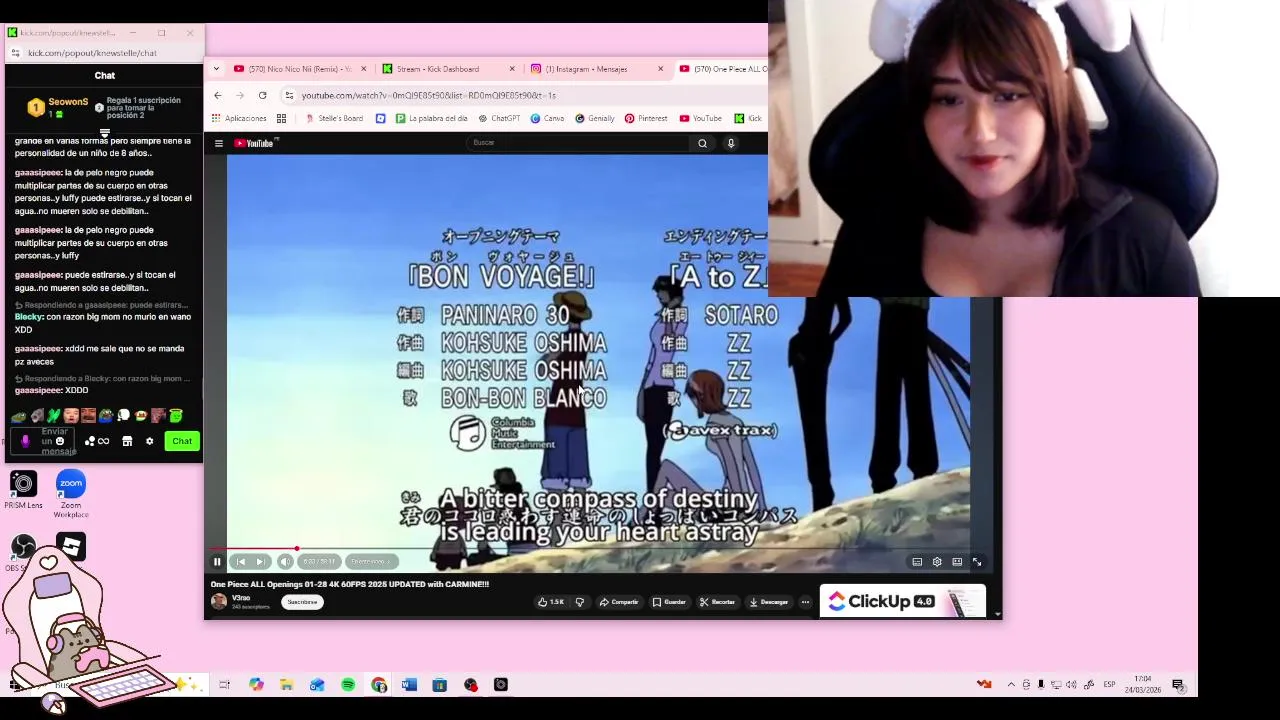1280x720 pixels.
Task: Open YouTube hamburger guide menu
Action: 219,143
